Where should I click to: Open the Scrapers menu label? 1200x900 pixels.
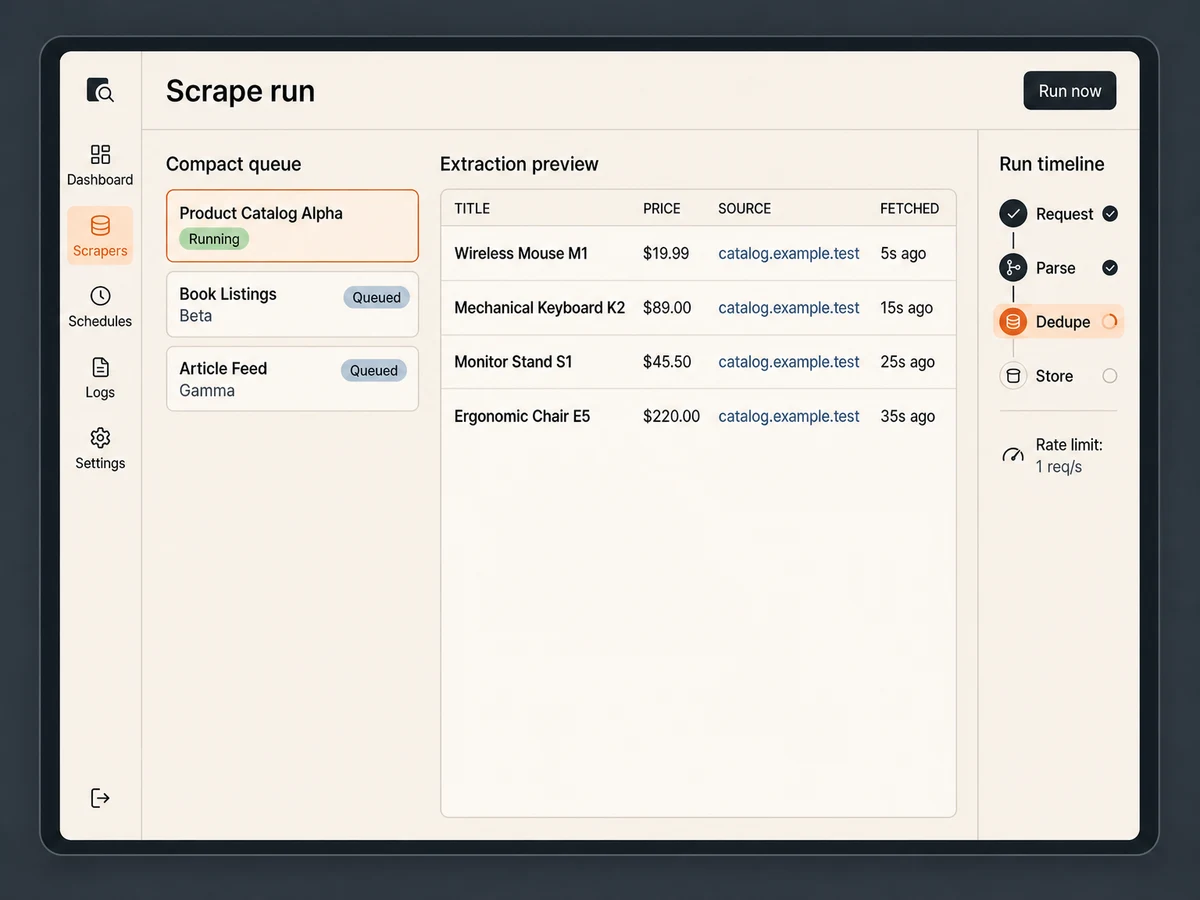point(100,251)
